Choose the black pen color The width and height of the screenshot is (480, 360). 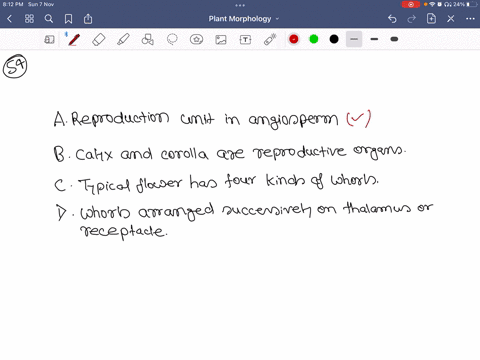(x=334, y=39)
